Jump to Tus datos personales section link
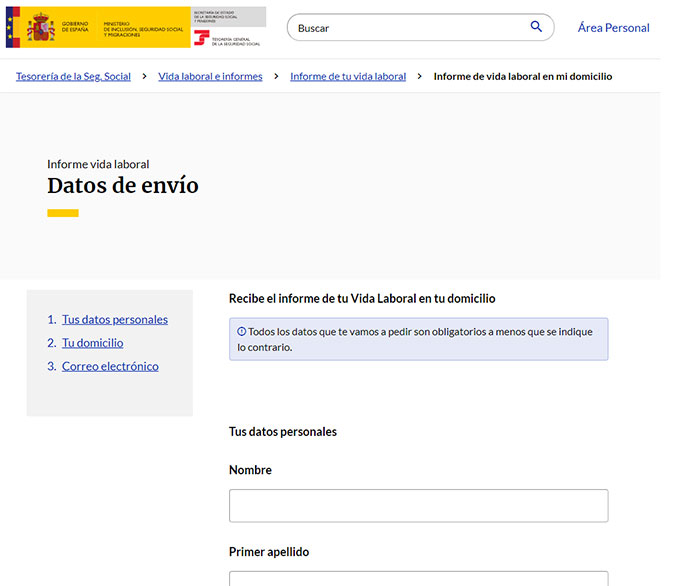The width and height of the screenshot is (700, 586). click(115, 320)
